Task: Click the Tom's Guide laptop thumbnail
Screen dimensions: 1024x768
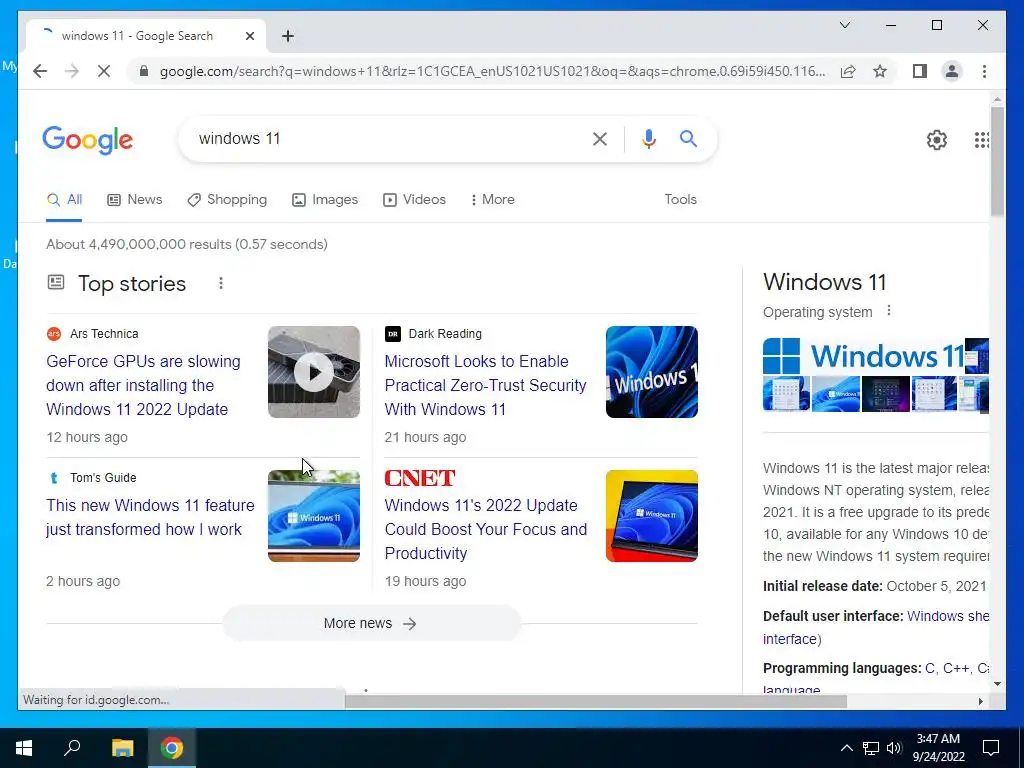Action: click(x=313, y=516)
